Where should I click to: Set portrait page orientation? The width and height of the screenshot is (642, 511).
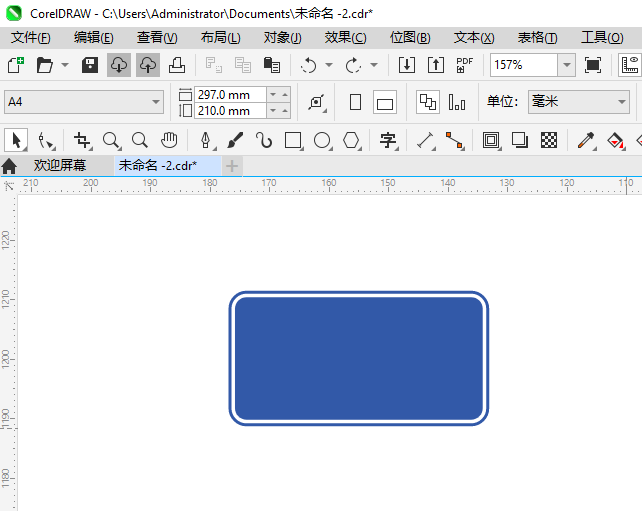click(x=355, y=102)
